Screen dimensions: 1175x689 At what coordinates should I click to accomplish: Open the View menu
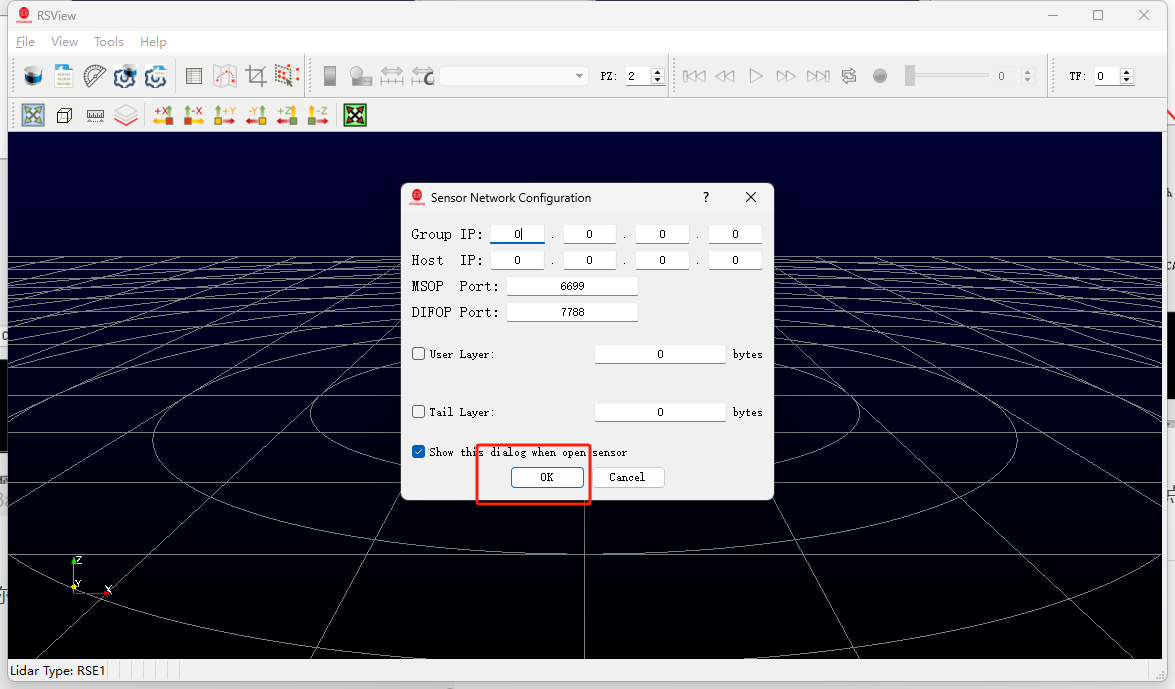[64, 42]
